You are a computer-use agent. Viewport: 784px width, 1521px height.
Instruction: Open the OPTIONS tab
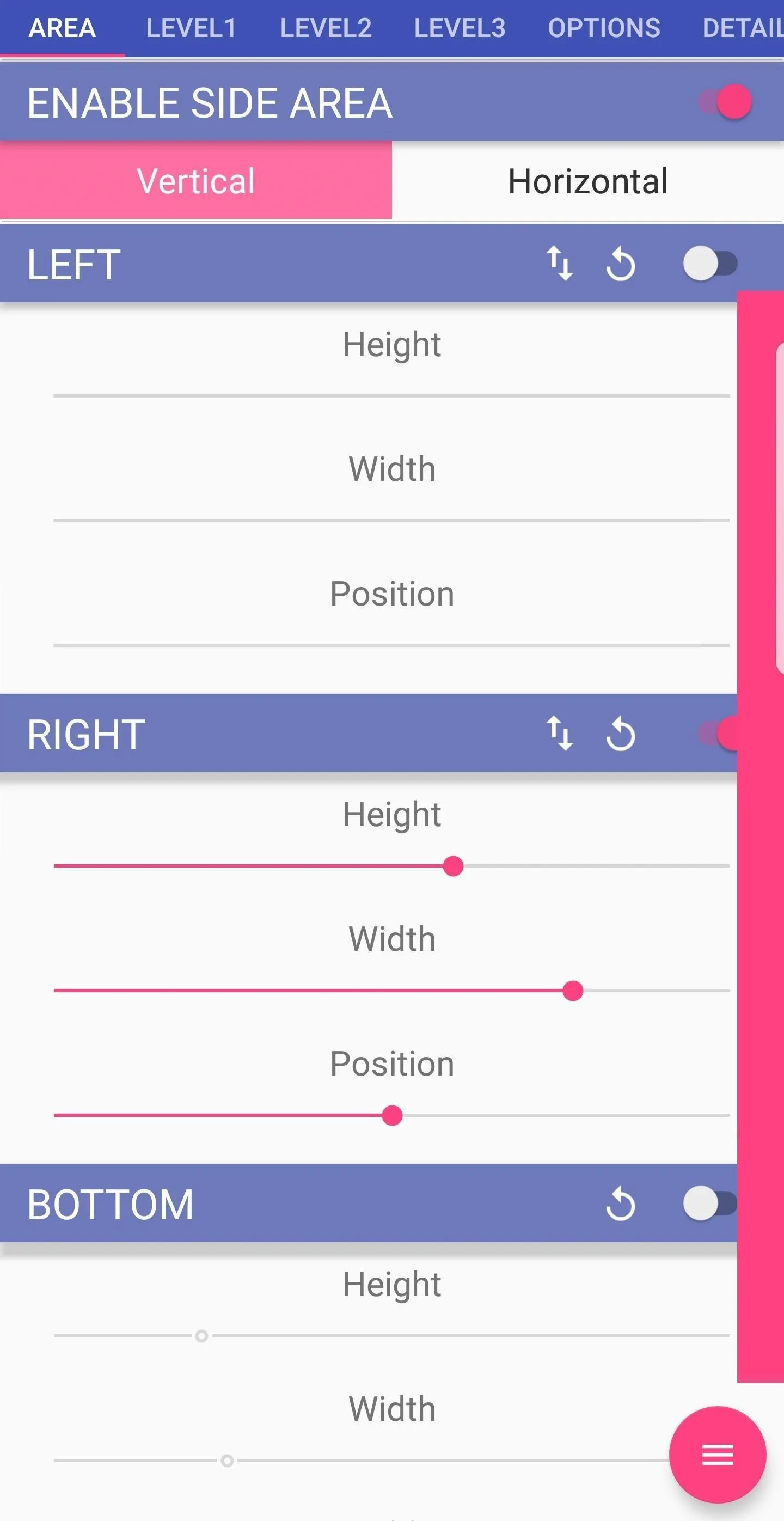pos(604,28)
